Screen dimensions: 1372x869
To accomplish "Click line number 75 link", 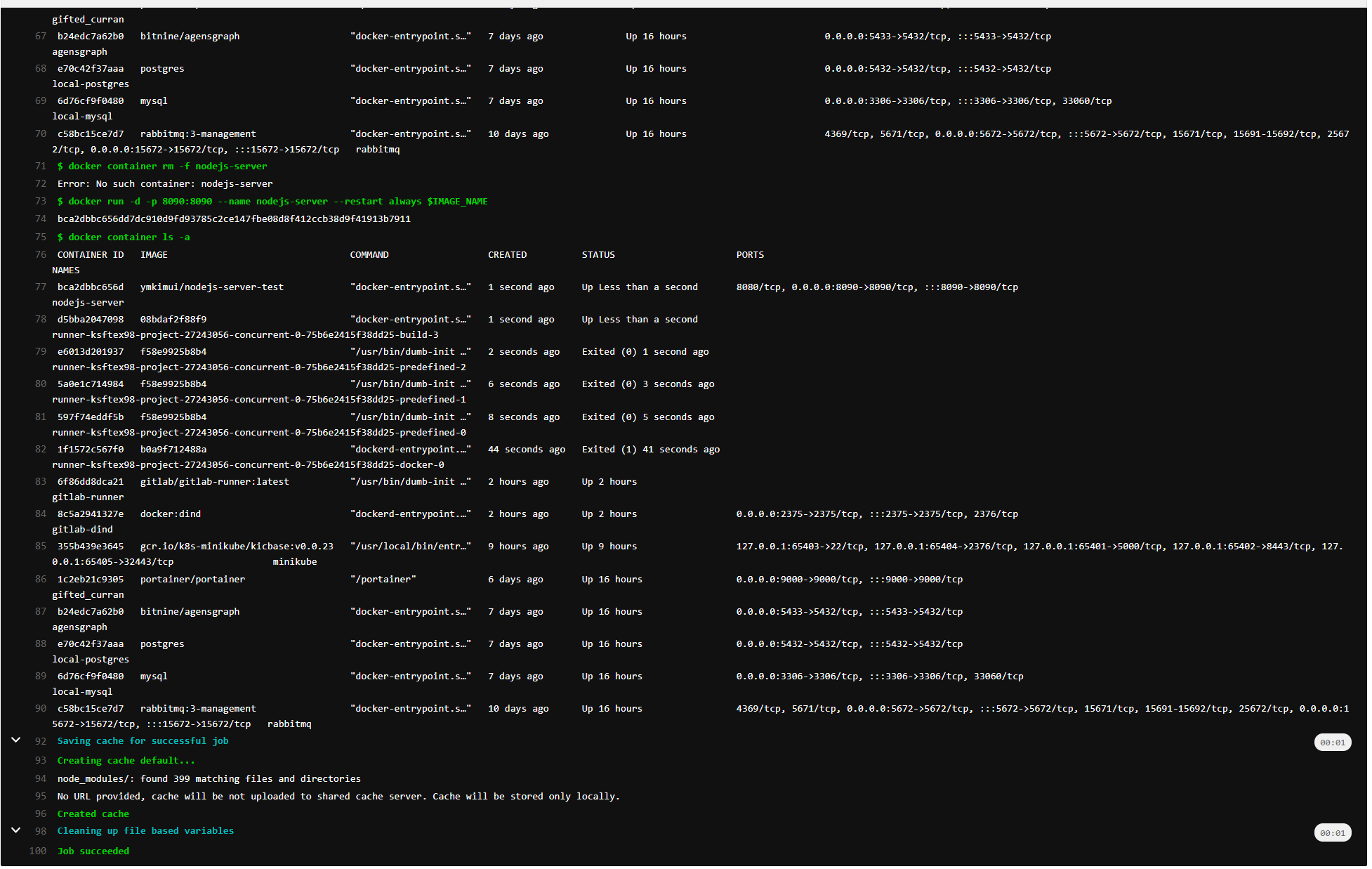I will click(x=40, y=237).
